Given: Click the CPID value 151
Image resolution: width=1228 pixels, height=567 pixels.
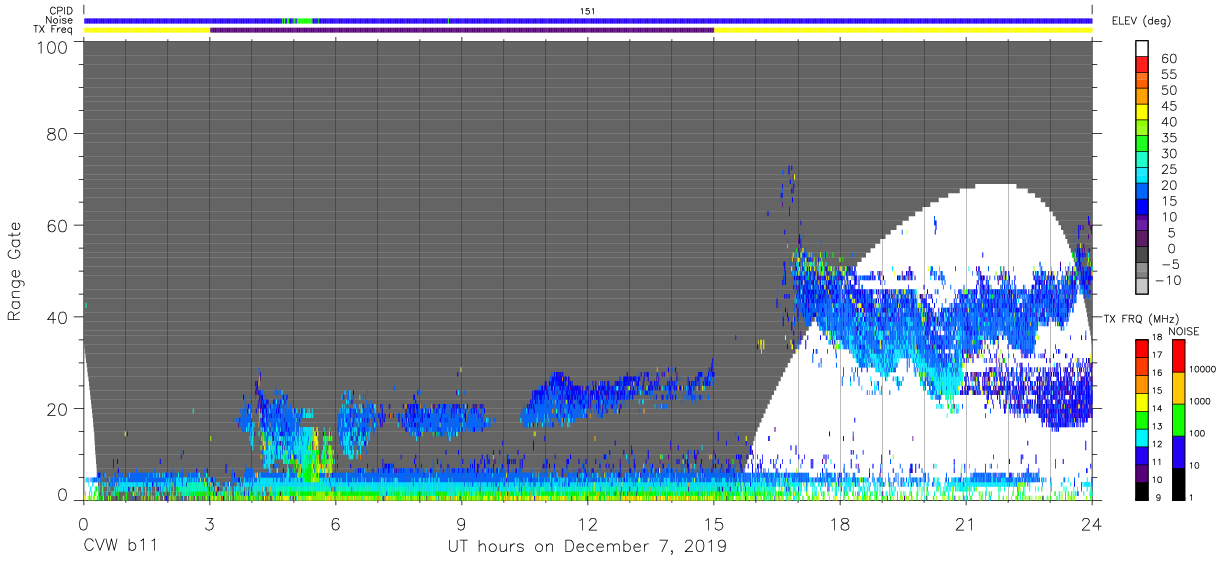Looking at the screenshot, I should (588, 11).
